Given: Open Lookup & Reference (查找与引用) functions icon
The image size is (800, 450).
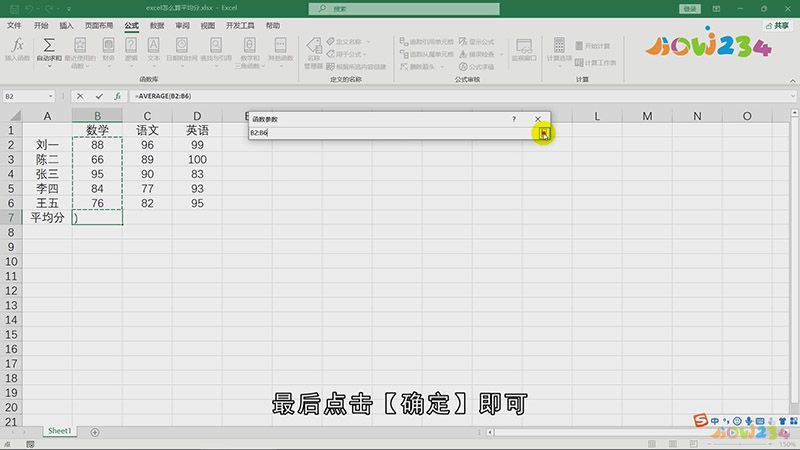Looking at the screenshot, I should click(x=216, y=45).
